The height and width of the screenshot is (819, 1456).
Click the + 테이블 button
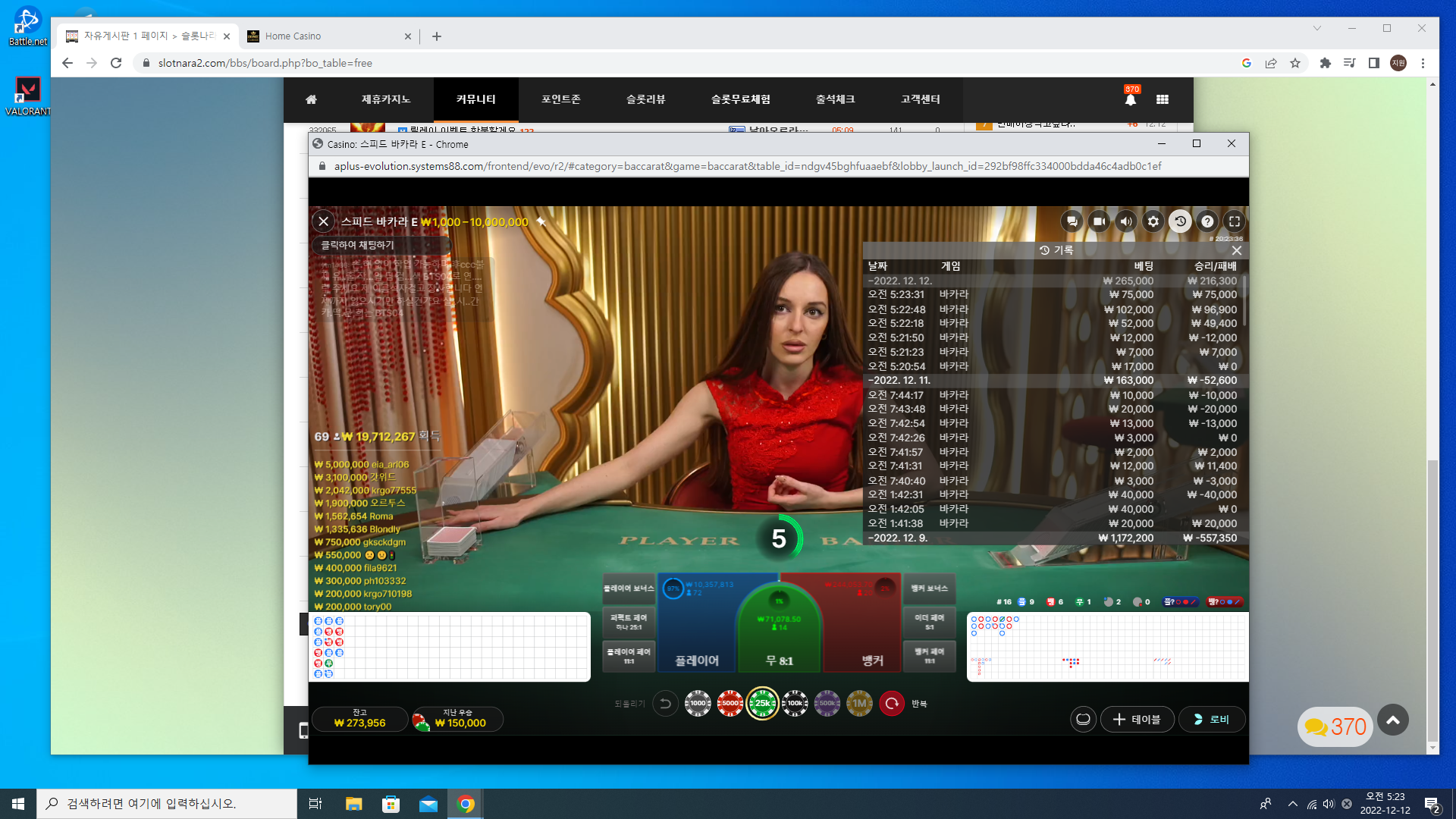click(x=1137, y=719)
